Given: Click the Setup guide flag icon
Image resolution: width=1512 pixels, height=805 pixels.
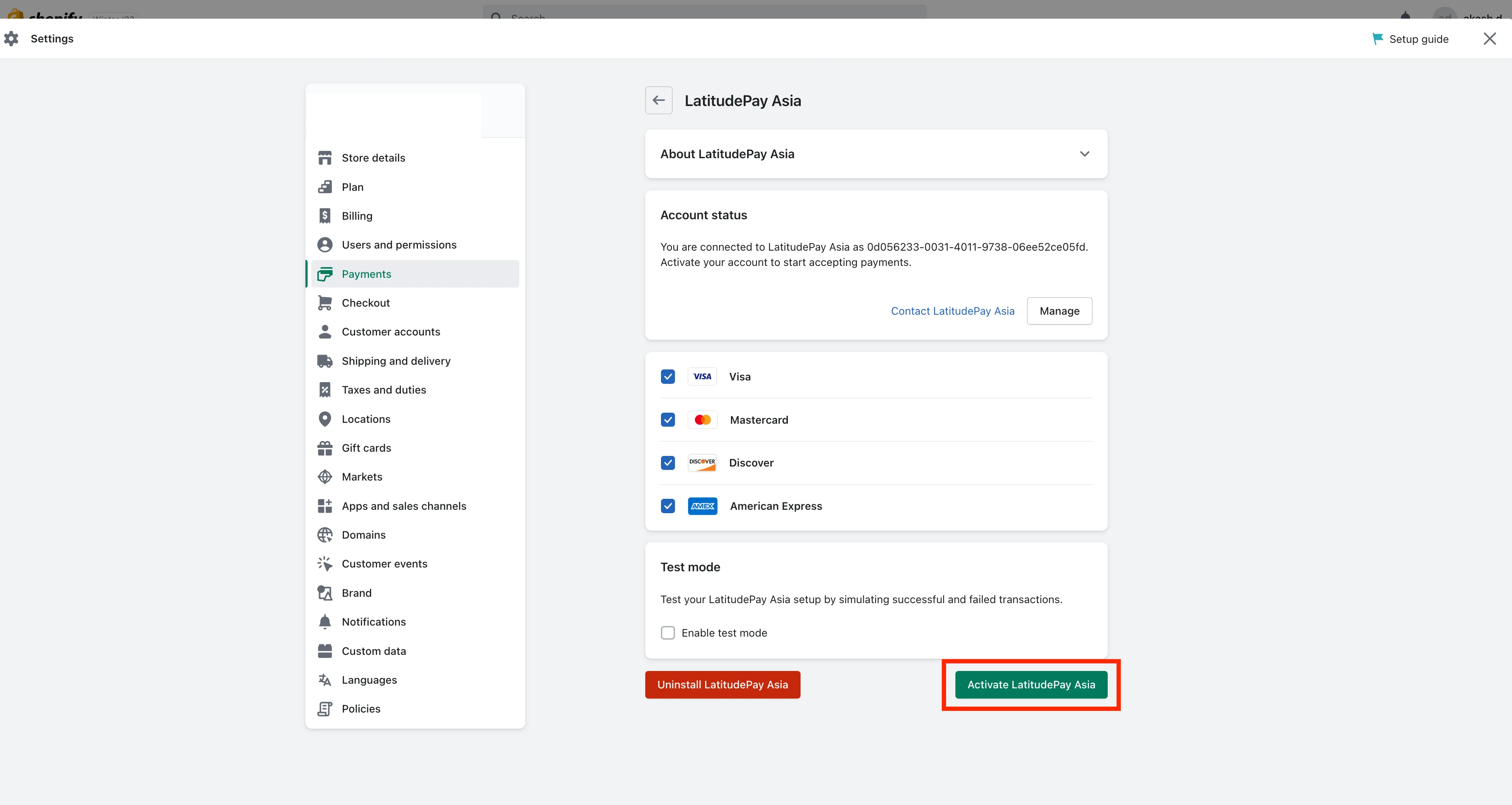Looking at the screenshot, I should (x=1377, y=39).
